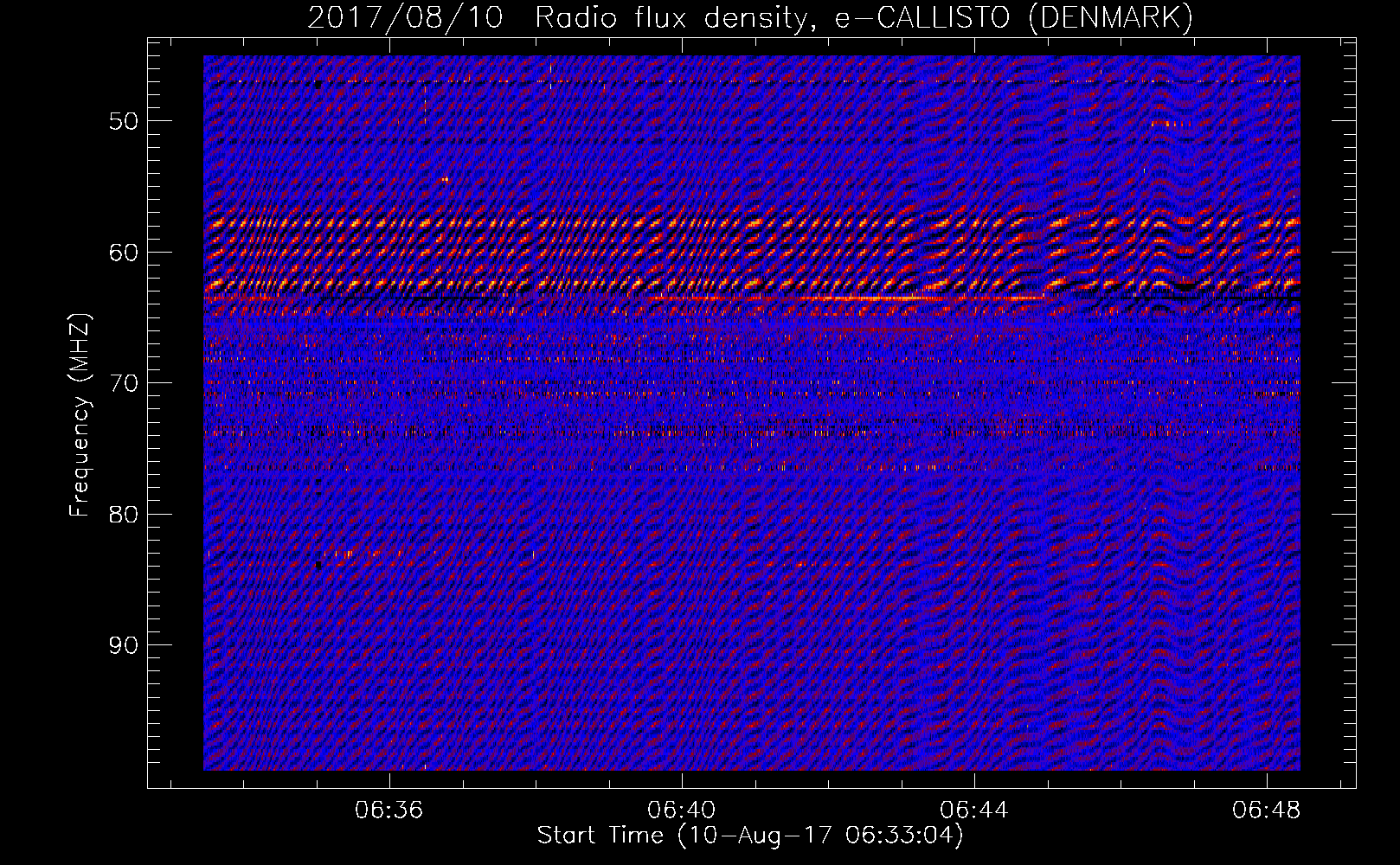The height and width of the screenshot is (865, 1400).
Task: Click the 'Frequency (MHZ)' axis label
Action: 79,415
